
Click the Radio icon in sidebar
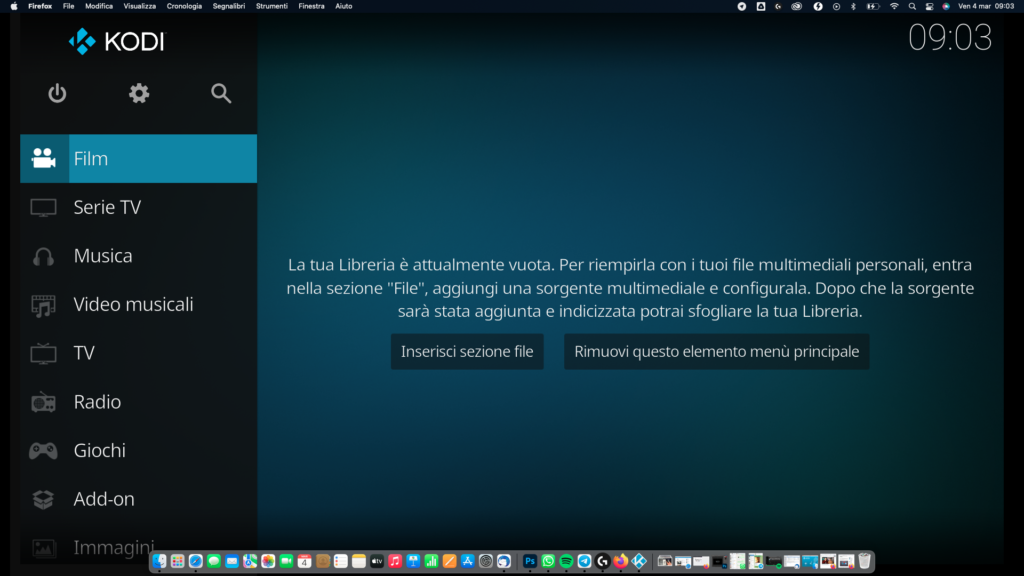[44, 402]
